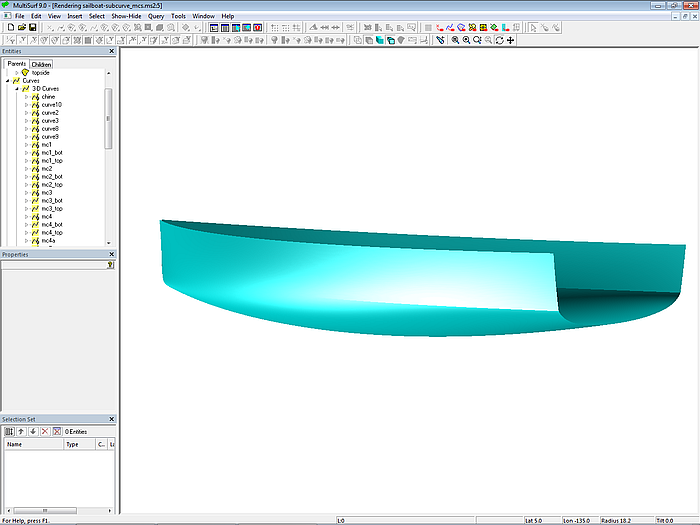The height and width of the screenshot is (525, 700).
Task: Collapse the 3-D Curves tree node
Action: click(x=17, y=89)
